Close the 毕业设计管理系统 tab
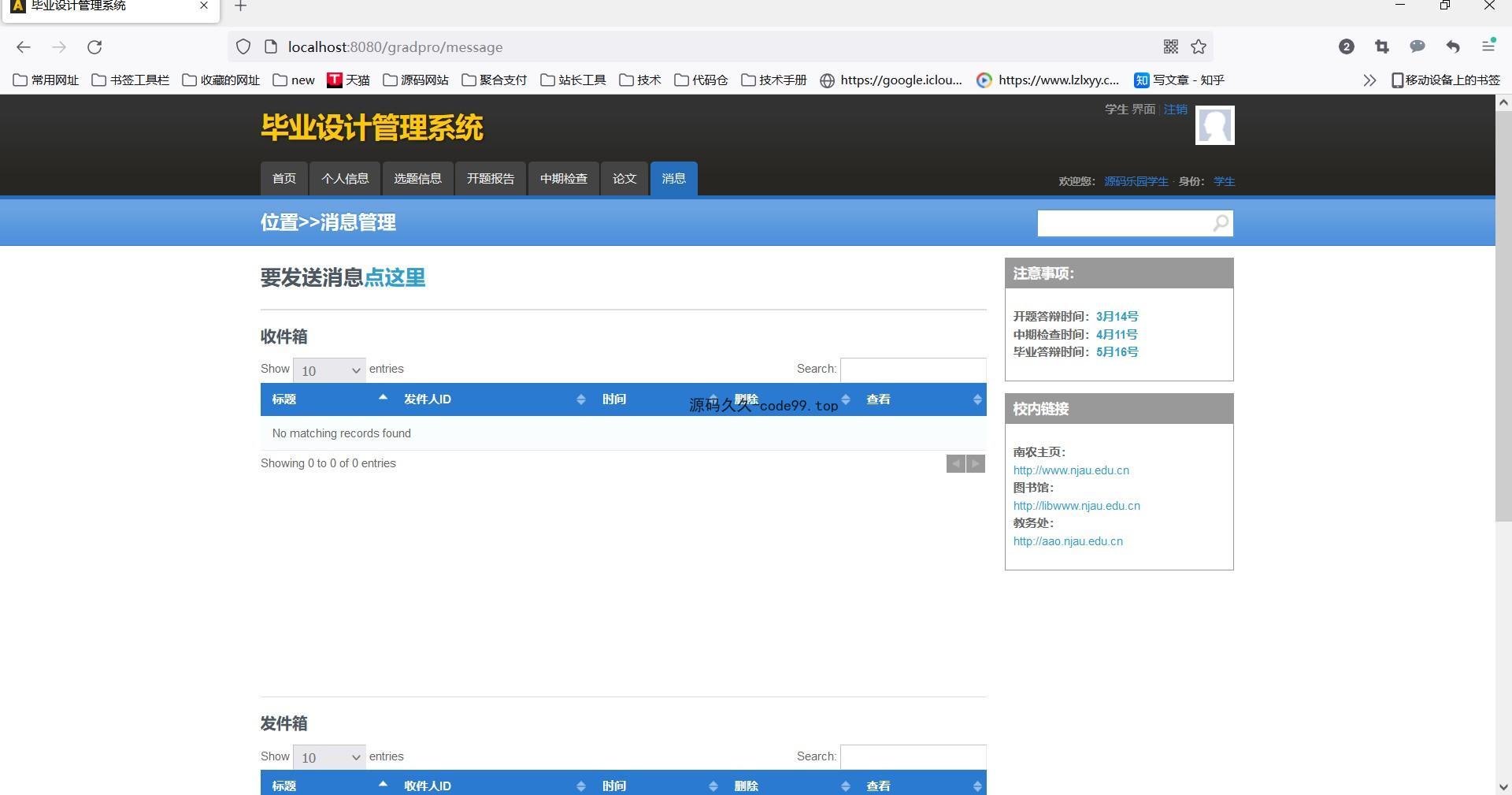 tap(204, 6)
